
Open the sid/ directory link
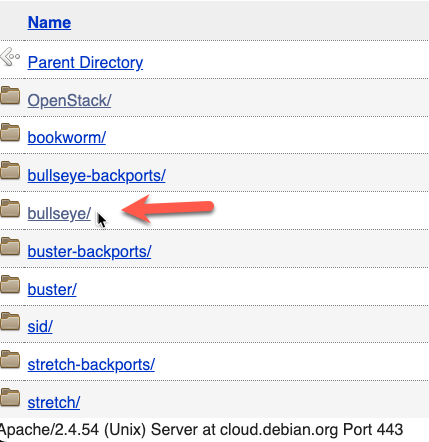click(x=40, y=327)
